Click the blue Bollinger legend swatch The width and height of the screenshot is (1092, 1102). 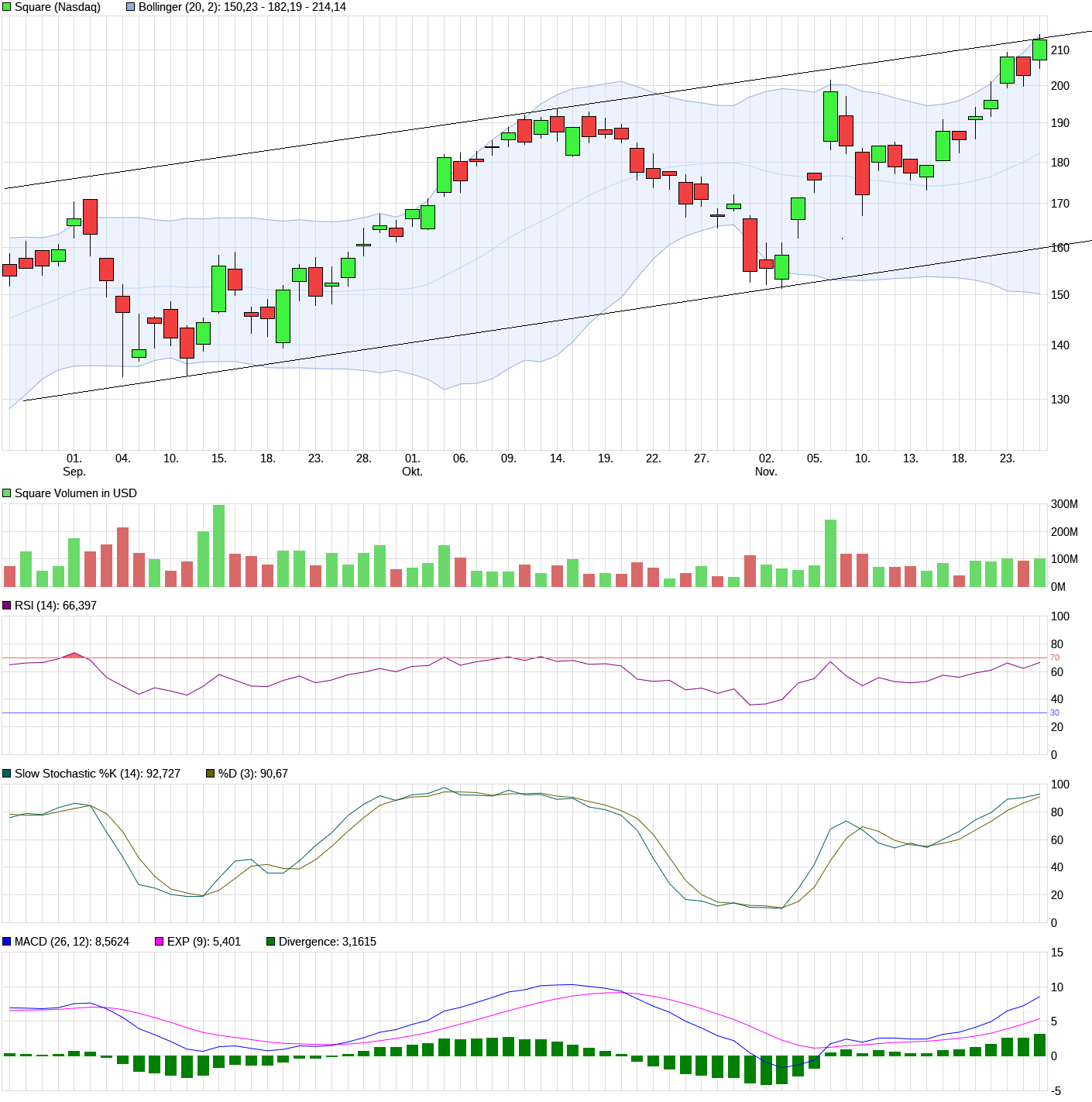point(131,7)
